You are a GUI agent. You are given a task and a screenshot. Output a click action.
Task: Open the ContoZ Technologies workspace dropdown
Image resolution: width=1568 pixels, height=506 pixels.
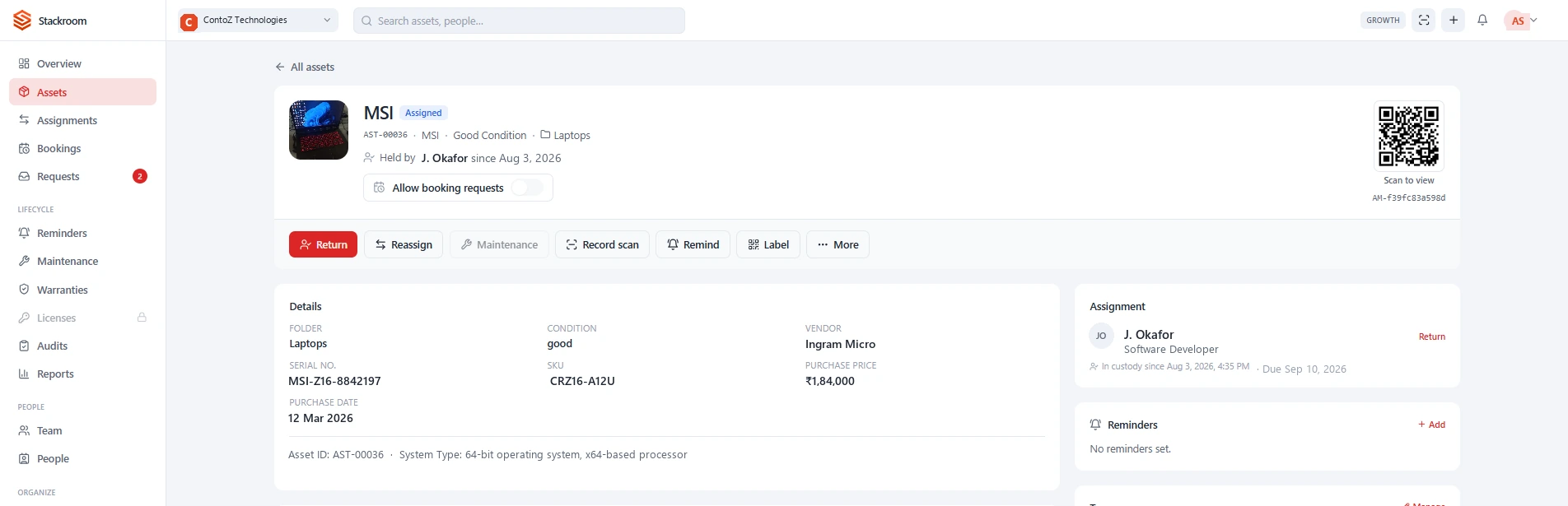pos(258,21)
